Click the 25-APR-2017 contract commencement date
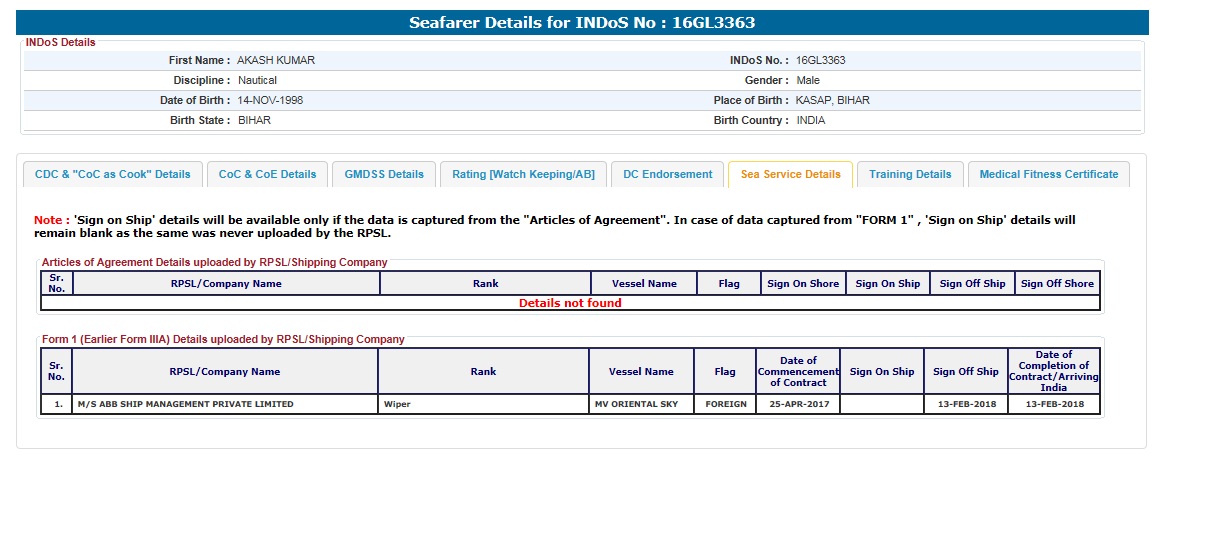Screen dimensions: 1208x550 click(797, 404)
